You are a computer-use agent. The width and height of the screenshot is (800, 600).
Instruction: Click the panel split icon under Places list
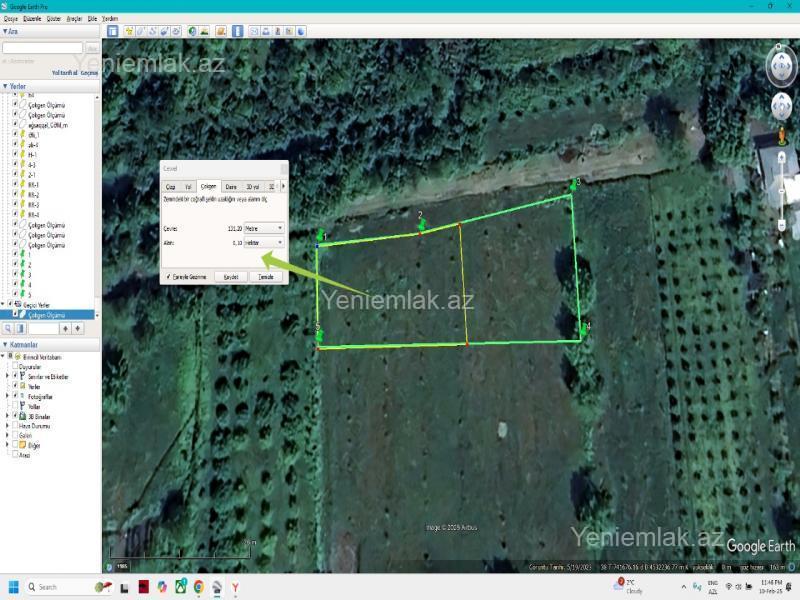20,329
